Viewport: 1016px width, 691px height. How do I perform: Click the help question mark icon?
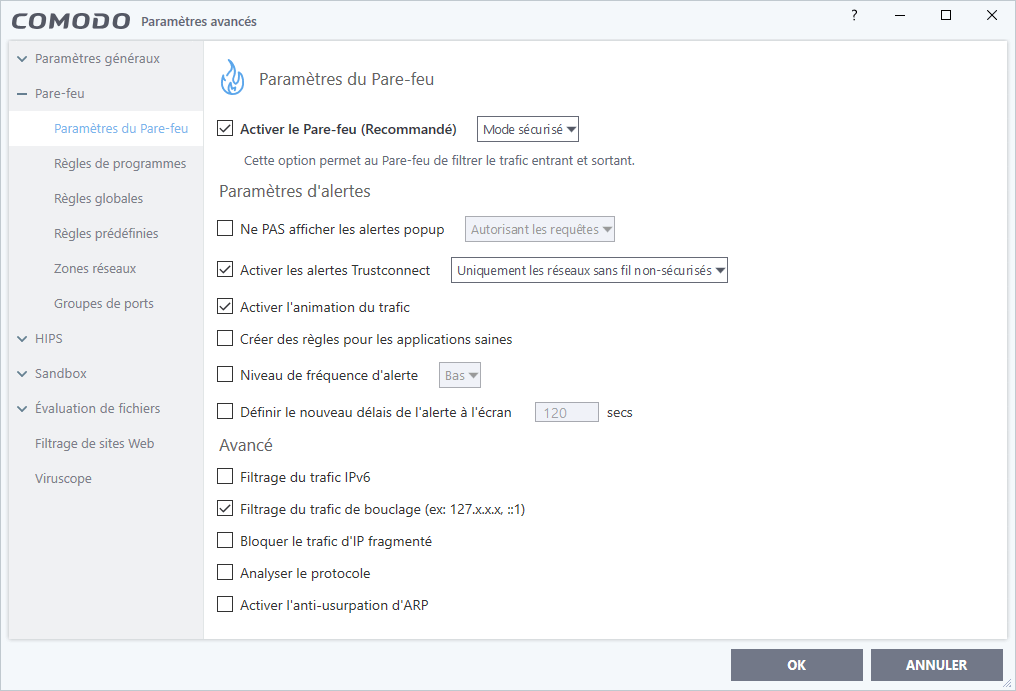click(854, 16)
